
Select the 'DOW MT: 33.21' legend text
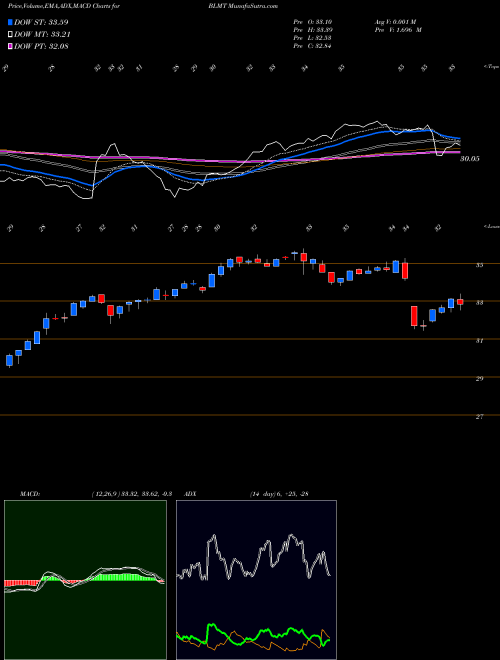[42, 35]
